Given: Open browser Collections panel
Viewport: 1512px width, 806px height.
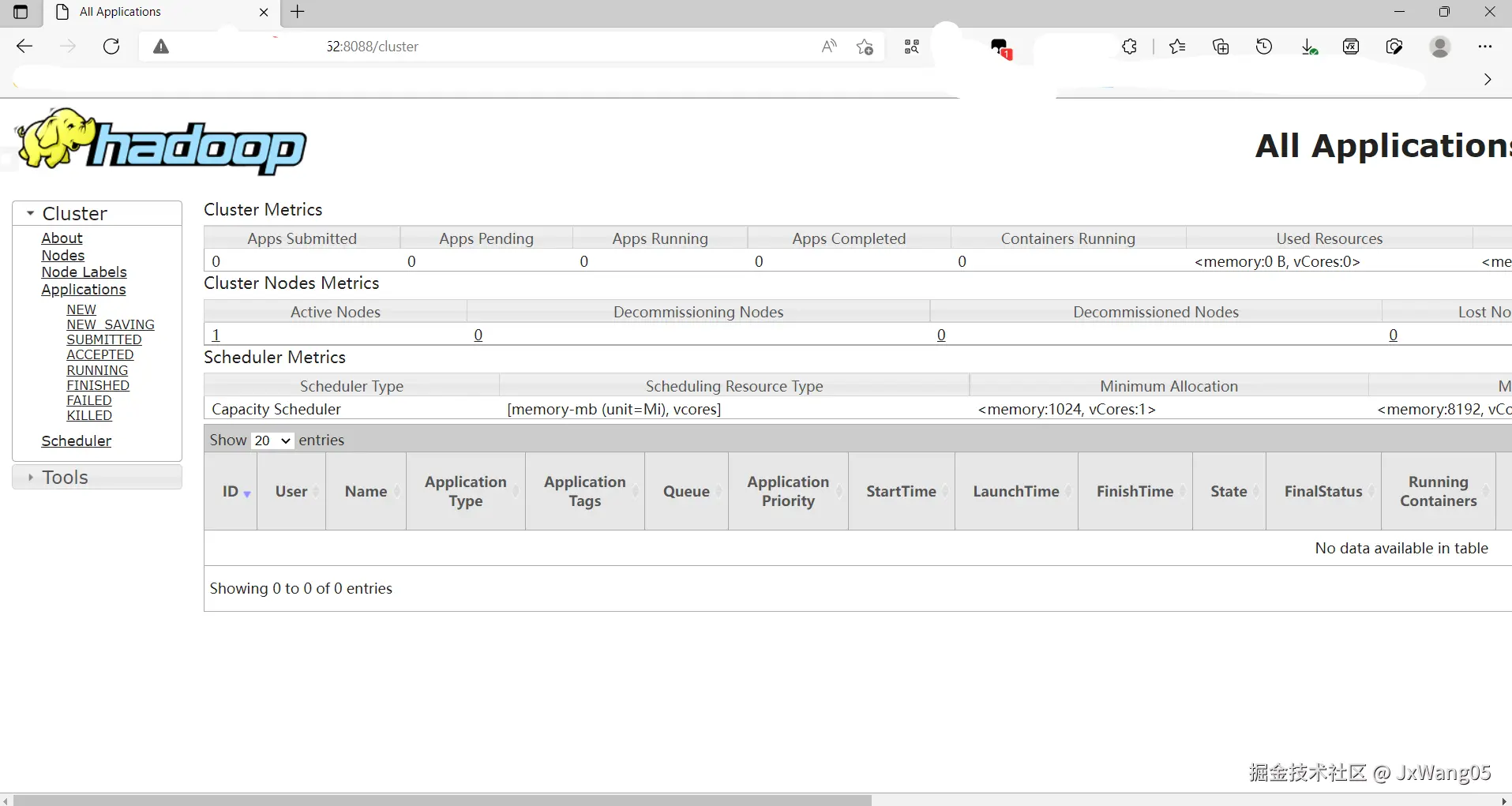Looking at the screenshot, I should click(1221, 47).
